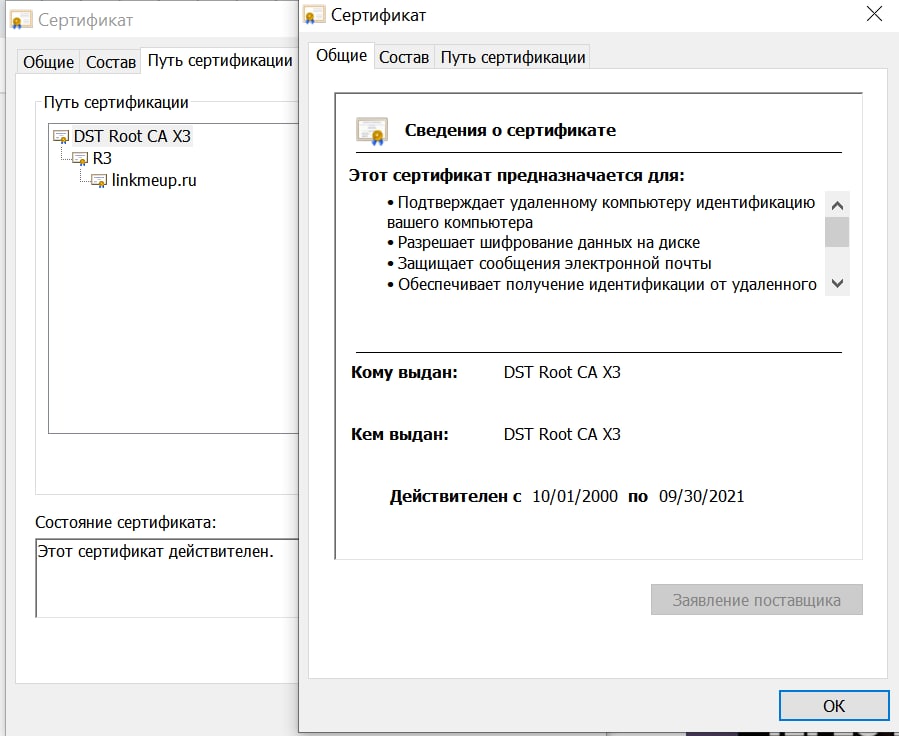The width and height of the screenshot is (899, 736).
Task: Select DST Root CA X3 tree node
Action: pyautogui.click(x=132, y=136)
